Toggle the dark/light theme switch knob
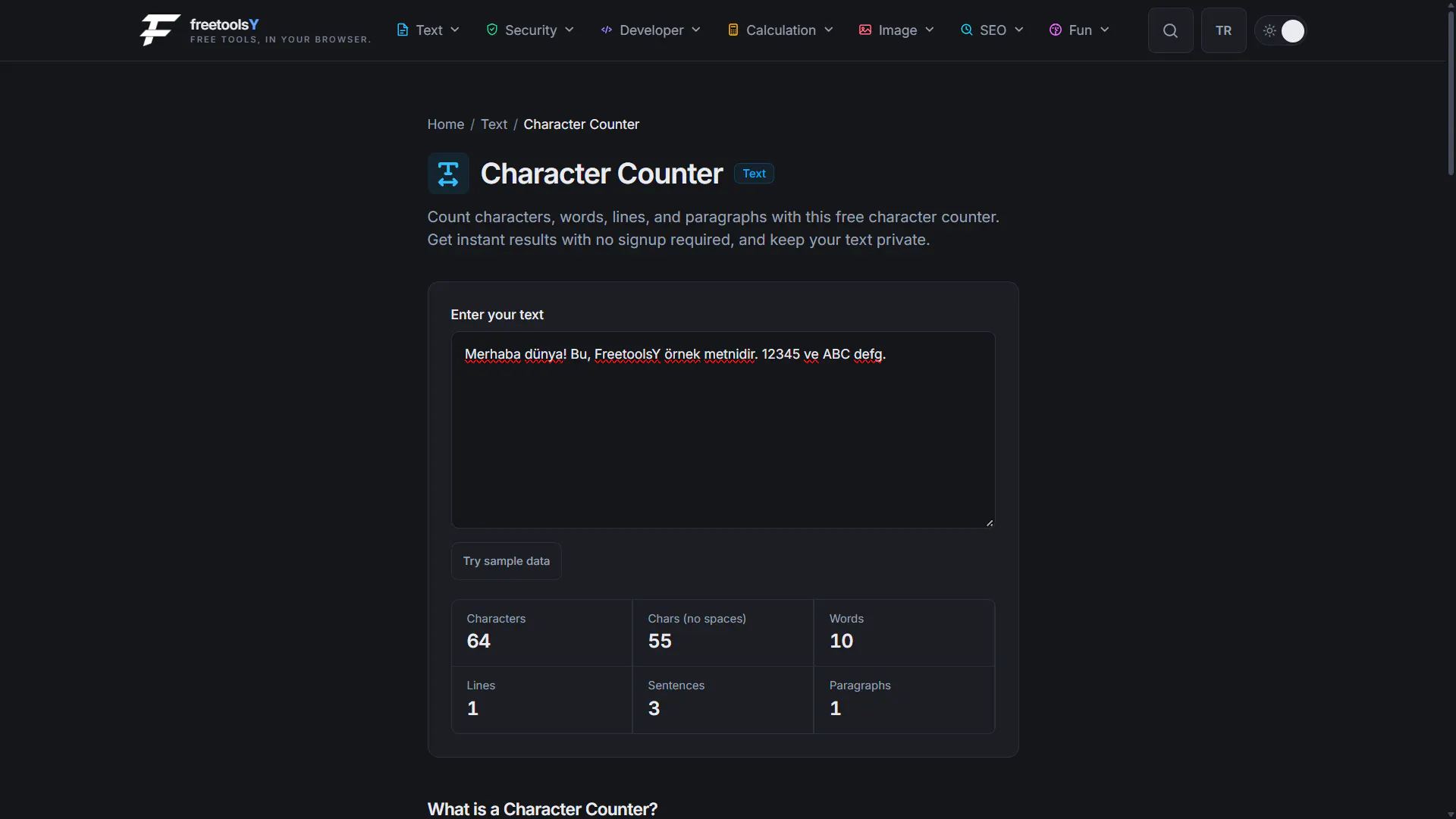This screenshot has width=1456, height=819. (x=1293, y=31)
